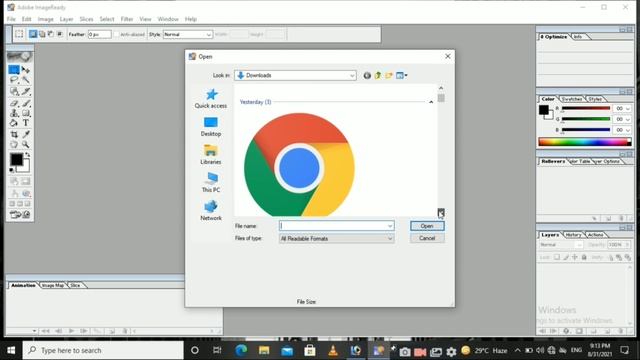This screenshot has width=640, height=360.
Task: Choose Subtract from selection mode
Action: pos(51,34)
